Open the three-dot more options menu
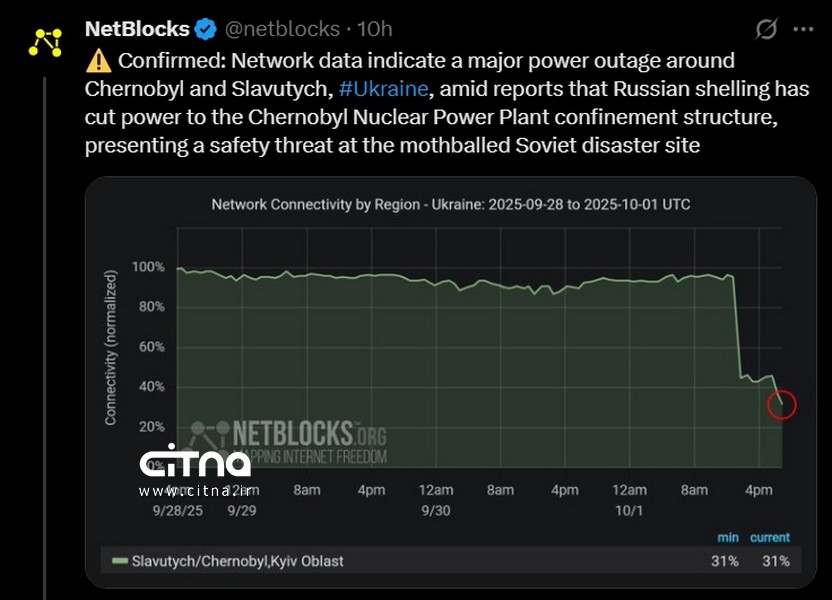 pos(803,30)
